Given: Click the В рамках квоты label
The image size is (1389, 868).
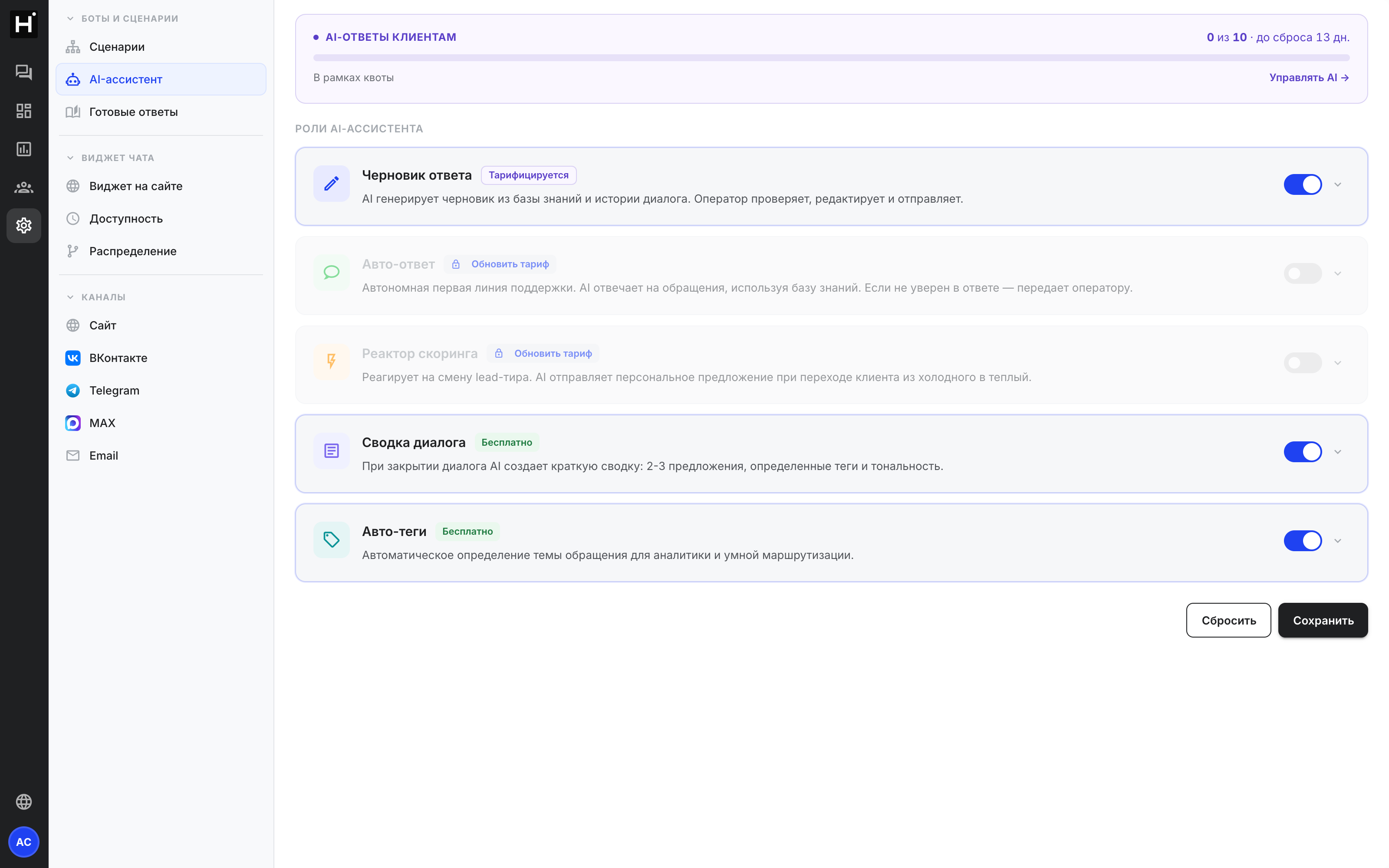Looking at the screenshot, I should pos(354,78).
